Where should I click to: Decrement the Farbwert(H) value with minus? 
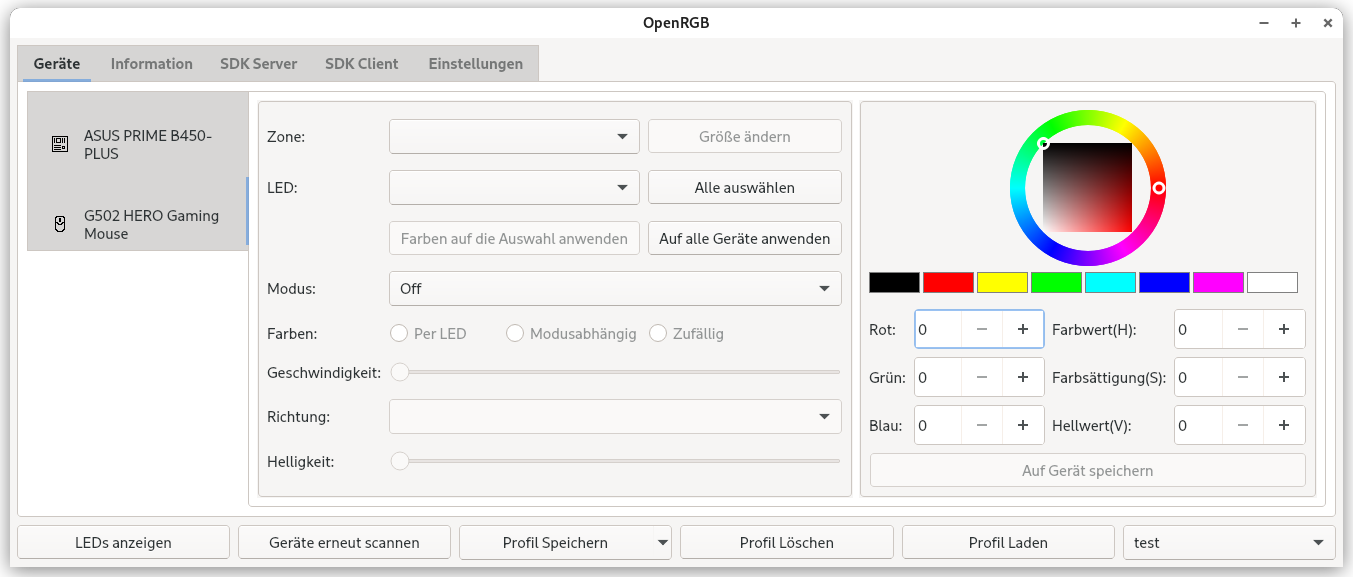[1243, 329]
